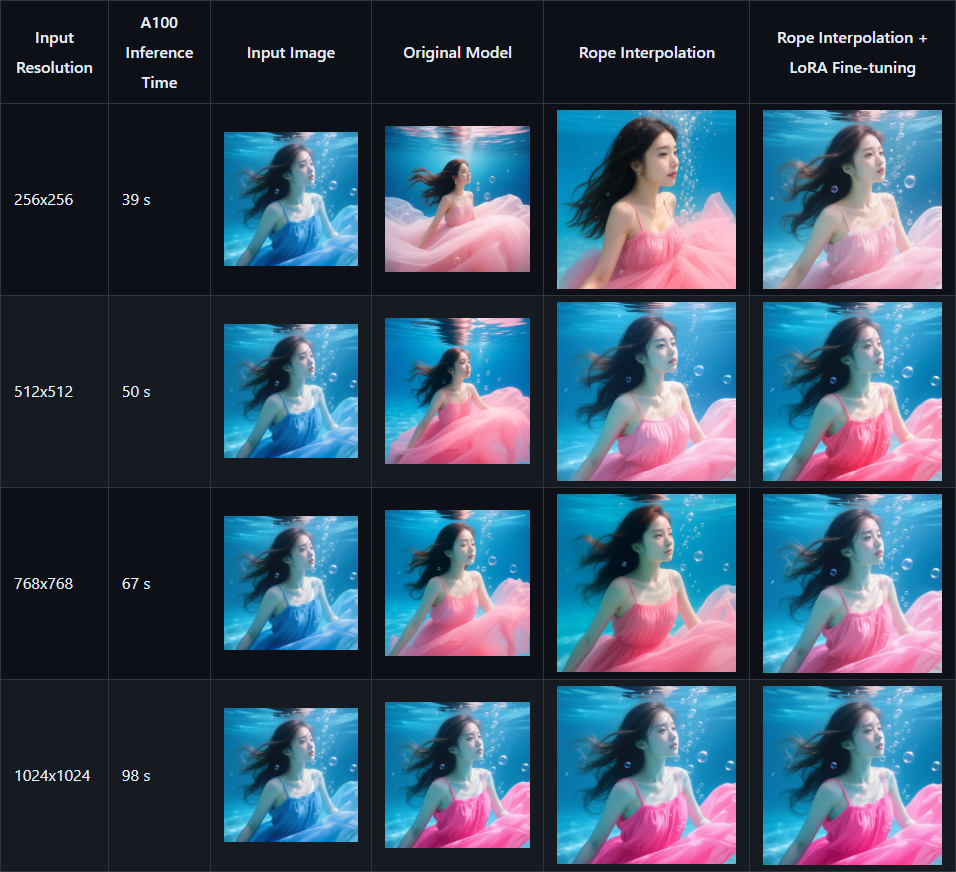This screenshot has height=872, width=956.
Task: Open the 1024x1024 row LoRA Fine-tuning image
Action: tap(852, 776)
